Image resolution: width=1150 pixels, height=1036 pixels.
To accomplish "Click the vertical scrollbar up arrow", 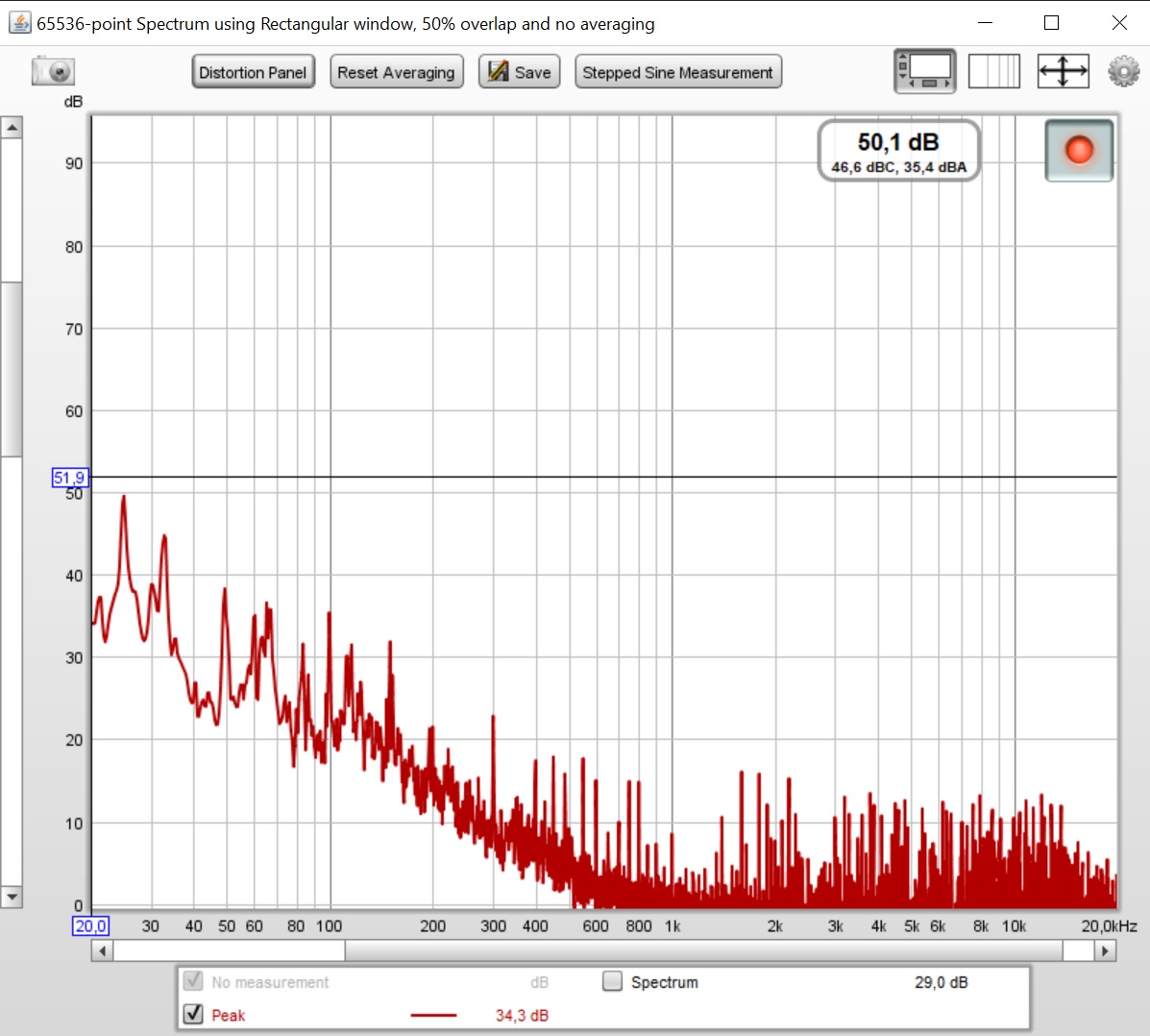I will coord(12,128).
